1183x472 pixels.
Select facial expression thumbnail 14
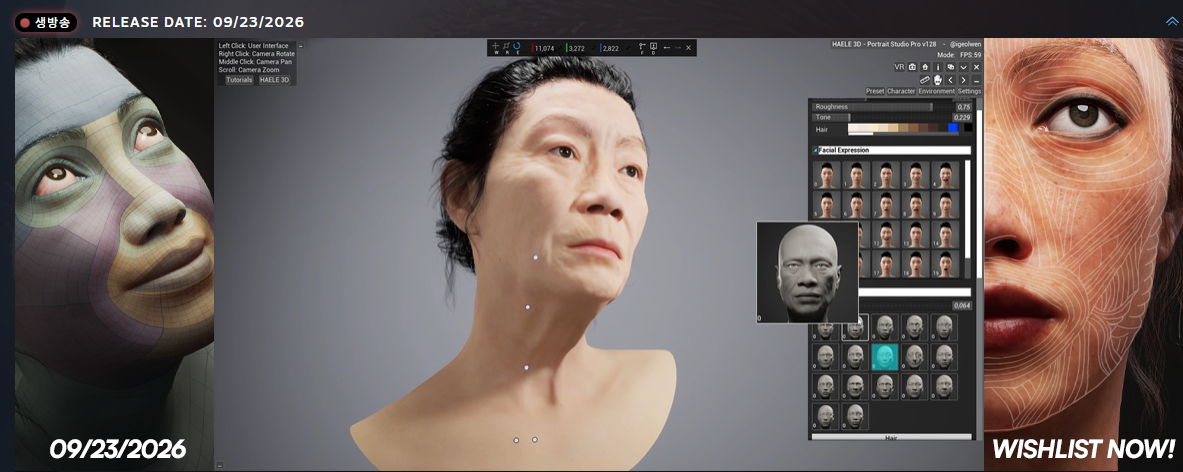click(x=945, y=234)
